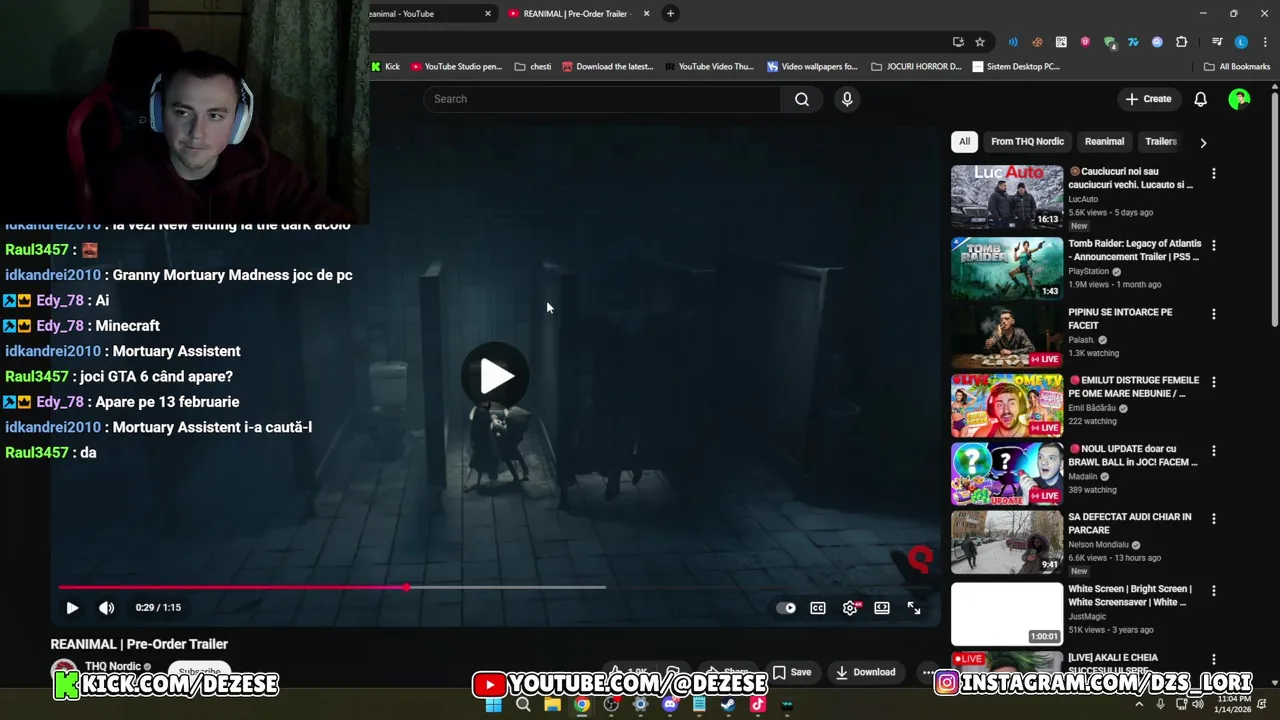1280x720 pixels.
Task: Open the THQ Nordic channel link
Action: tap(113, 666)
